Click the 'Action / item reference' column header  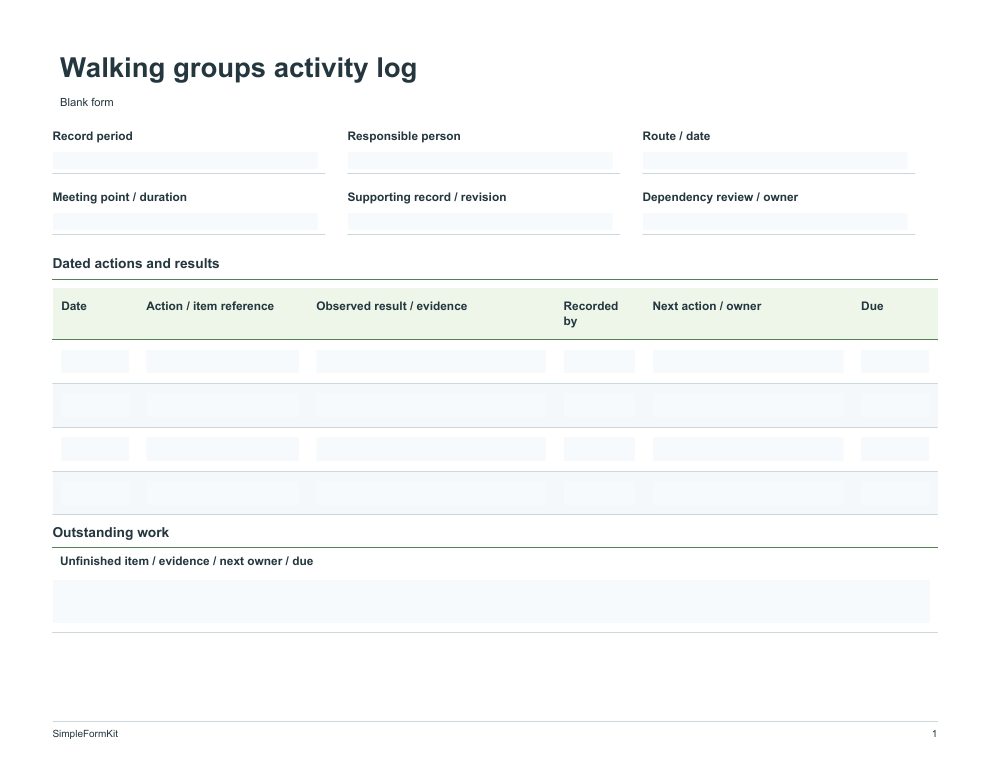point(210,306)
